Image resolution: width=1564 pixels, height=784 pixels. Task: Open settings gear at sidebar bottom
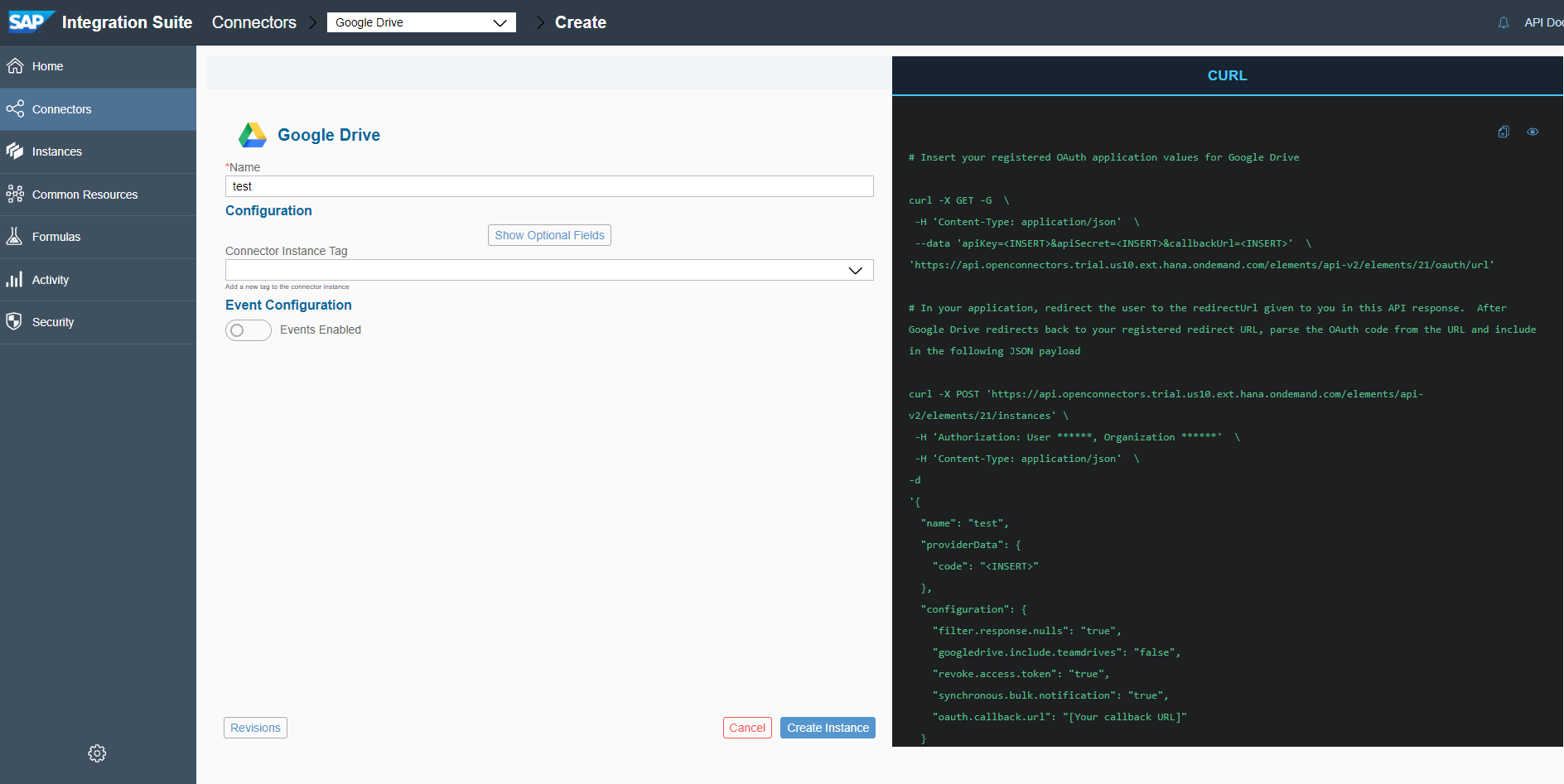pos(97,753)
